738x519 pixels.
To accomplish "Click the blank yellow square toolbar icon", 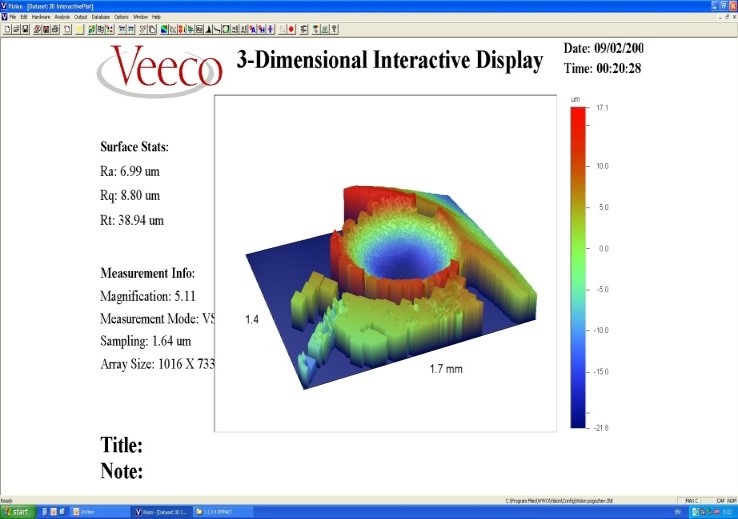I will coord(80,29).
